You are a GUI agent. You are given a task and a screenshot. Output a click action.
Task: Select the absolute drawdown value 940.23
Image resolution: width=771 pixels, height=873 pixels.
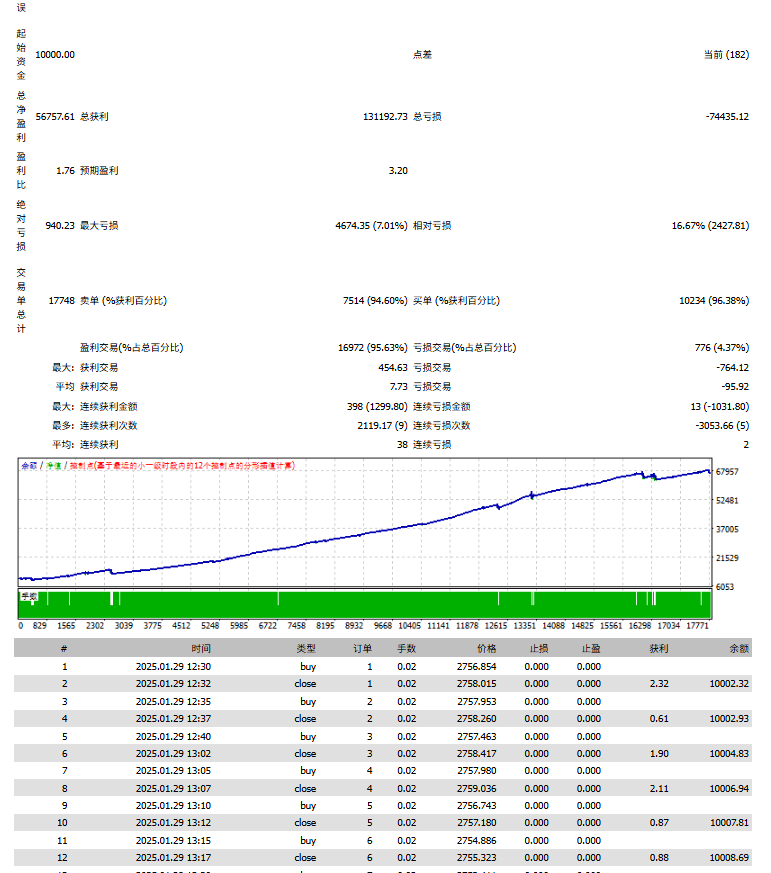[60, 225]
